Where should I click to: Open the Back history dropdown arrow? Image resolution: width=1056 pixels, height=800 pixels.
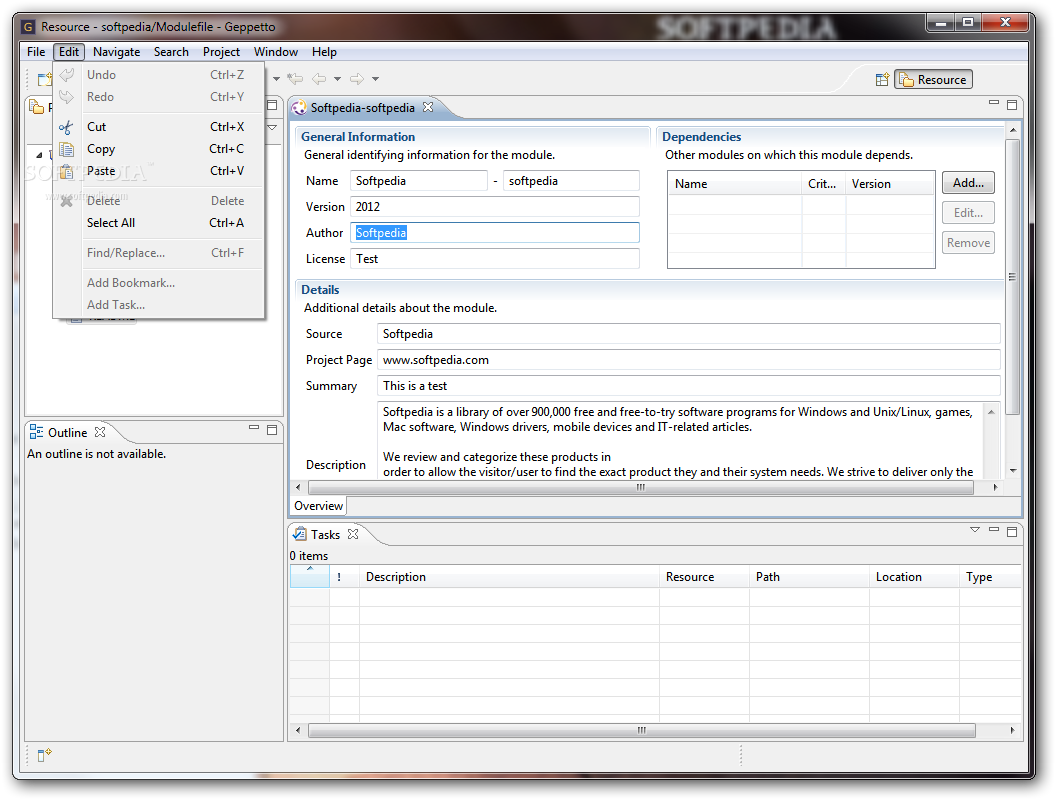(x=337, y=79)
